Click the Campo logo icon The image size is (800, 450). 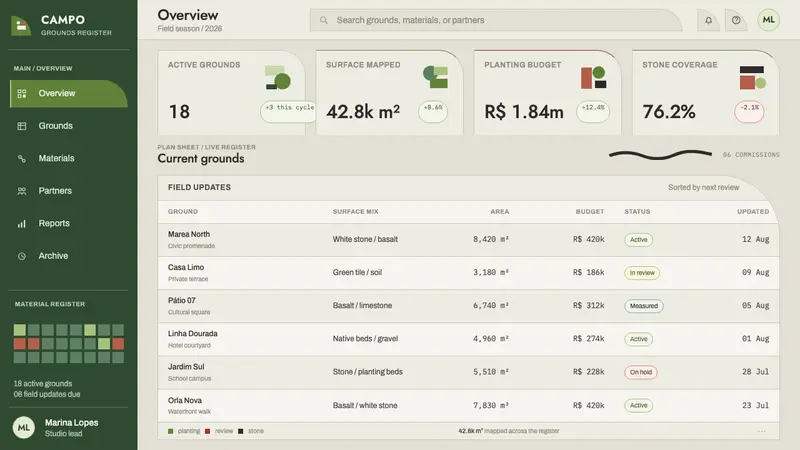click(x=21, y=26)
